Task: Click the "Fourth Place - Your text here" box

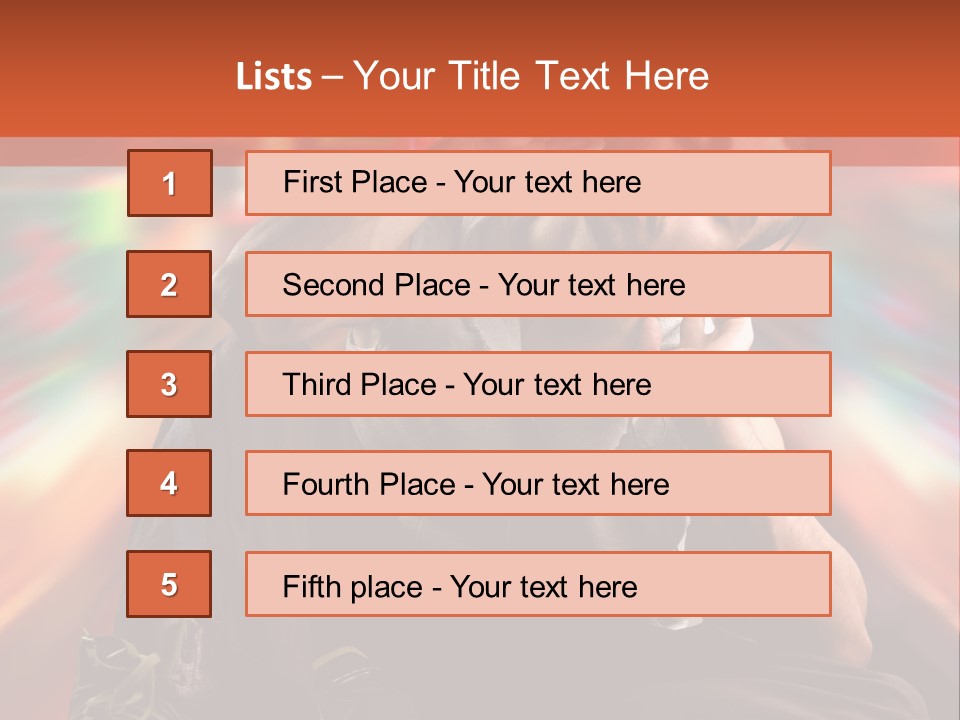Action: coord(538,484)
